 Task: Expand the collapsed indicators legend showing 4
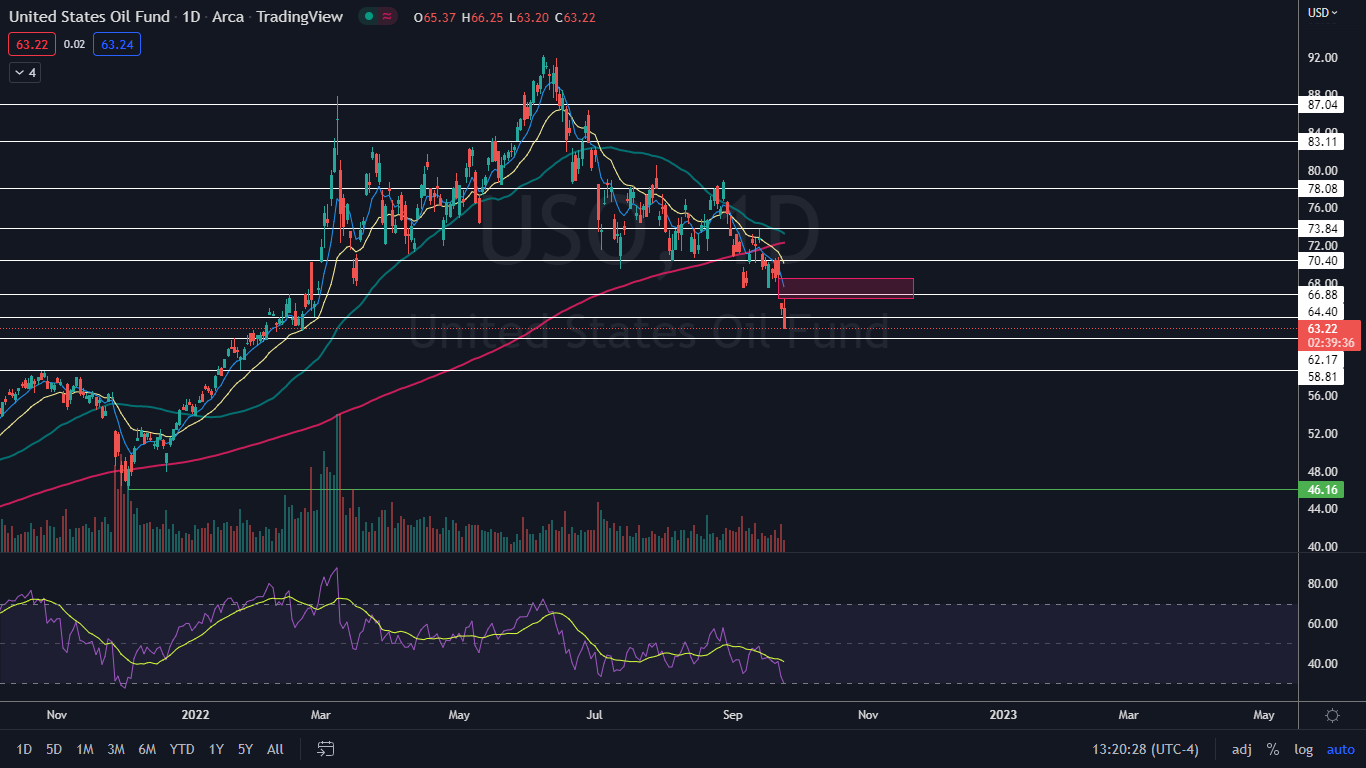coord(24,72)
